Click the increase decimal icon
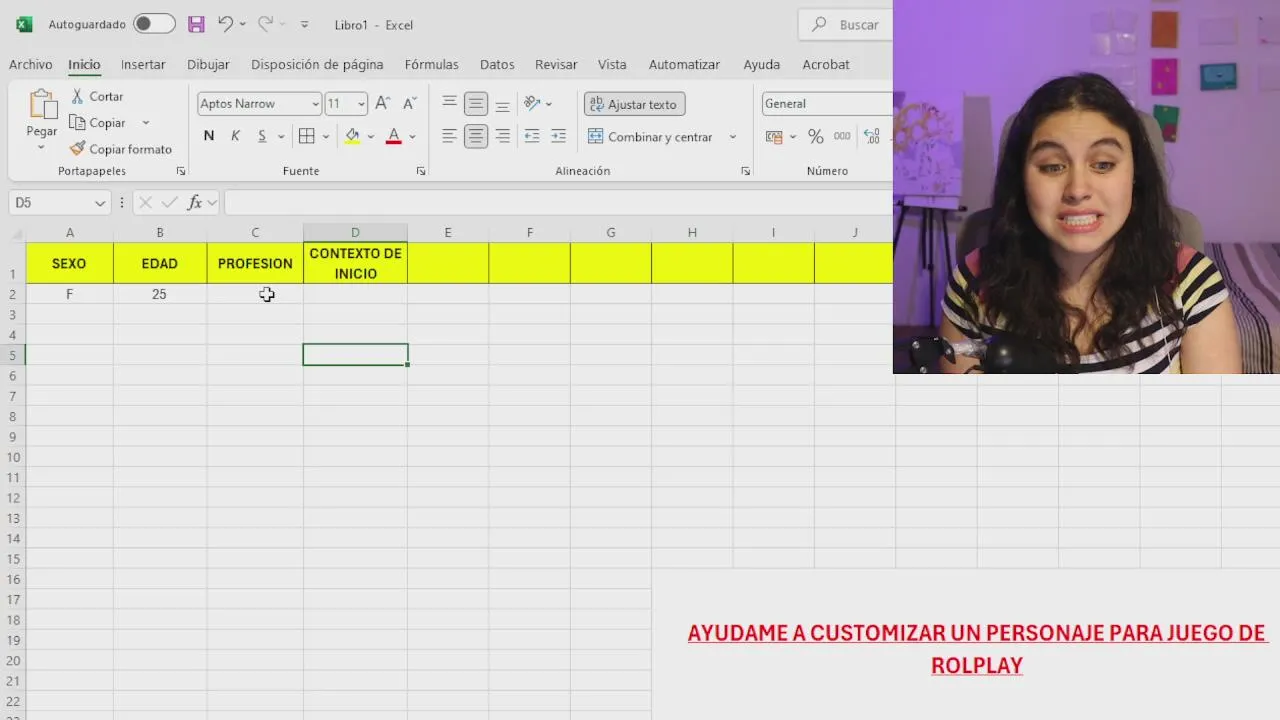The image size is (1280, 720). 872,136
